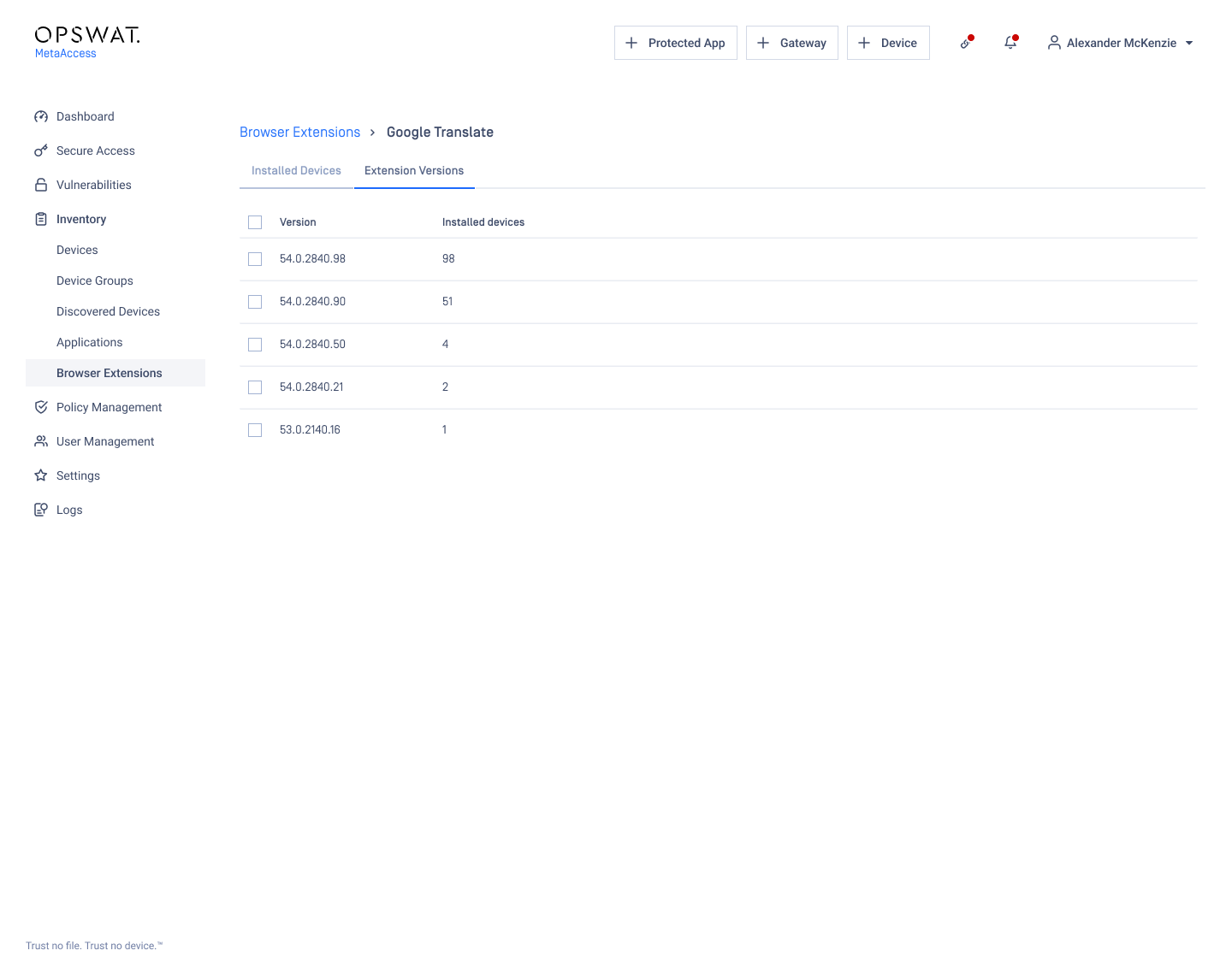Click the Secure Access key icon
The image size is (1232, 980).
tap(41, 151)
